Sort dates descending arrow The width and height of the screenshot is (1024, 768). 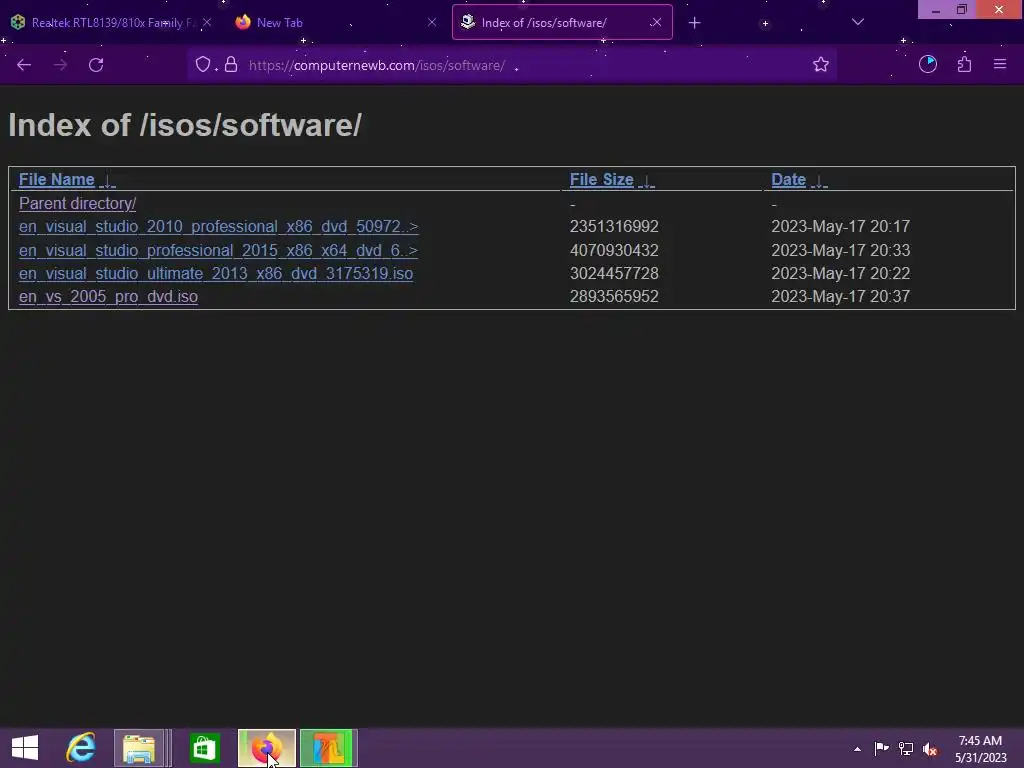pyautogui.click(x=819, y=181)
